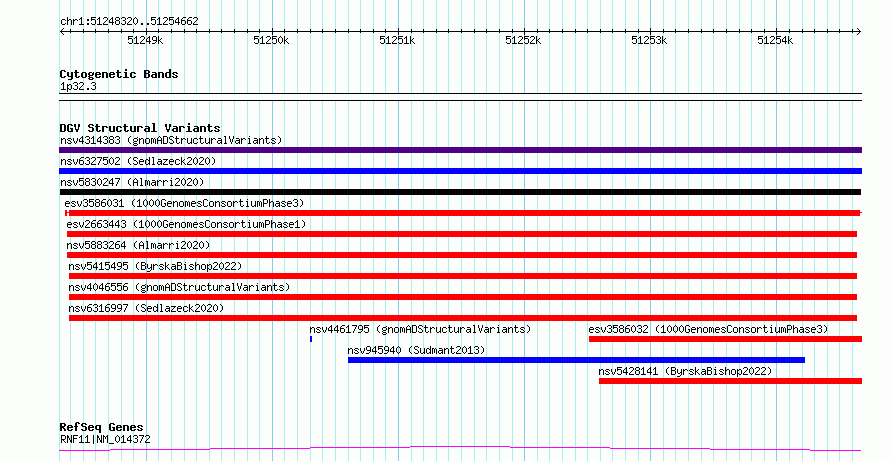Open the nsv4046556 gnomADStructuralVariants red bar
The image size is (890, 461).
[x=463, y=297]
